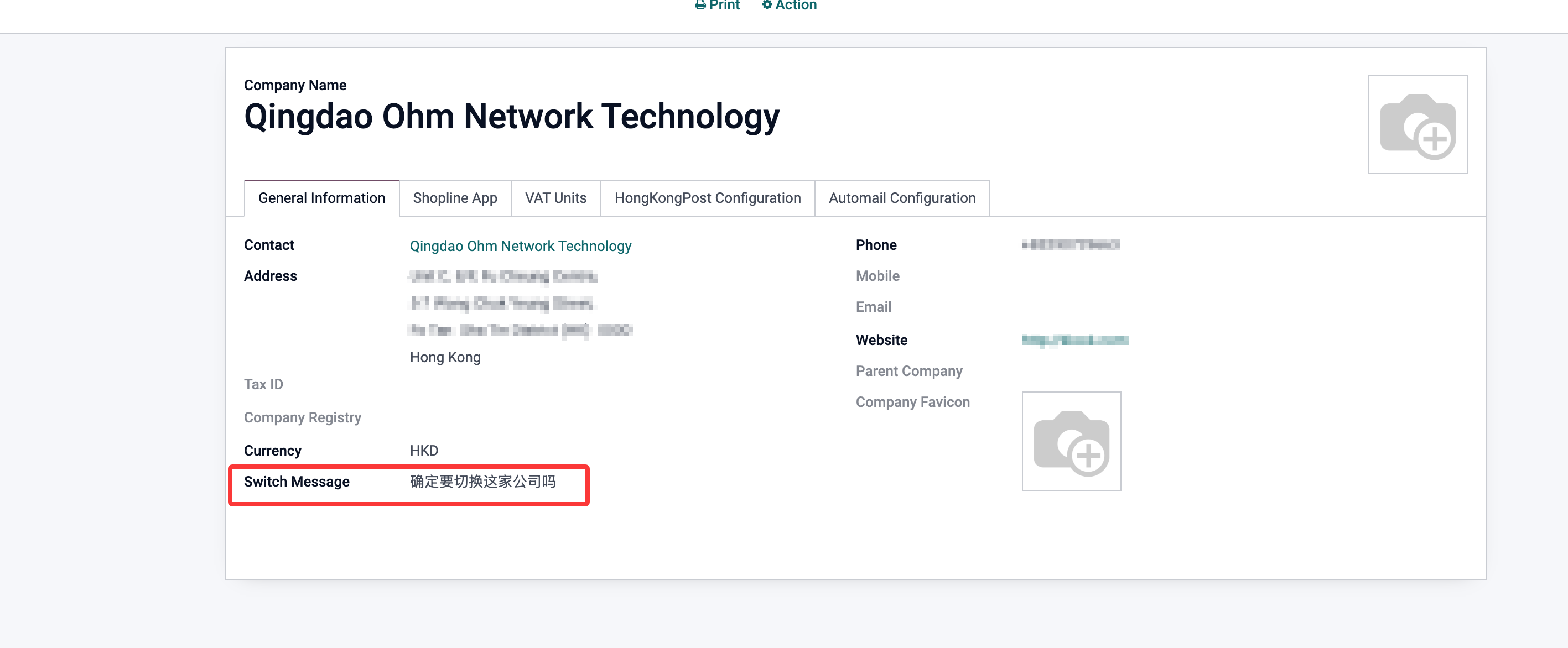Click the blurred phone number value

tap(1070, 244)
